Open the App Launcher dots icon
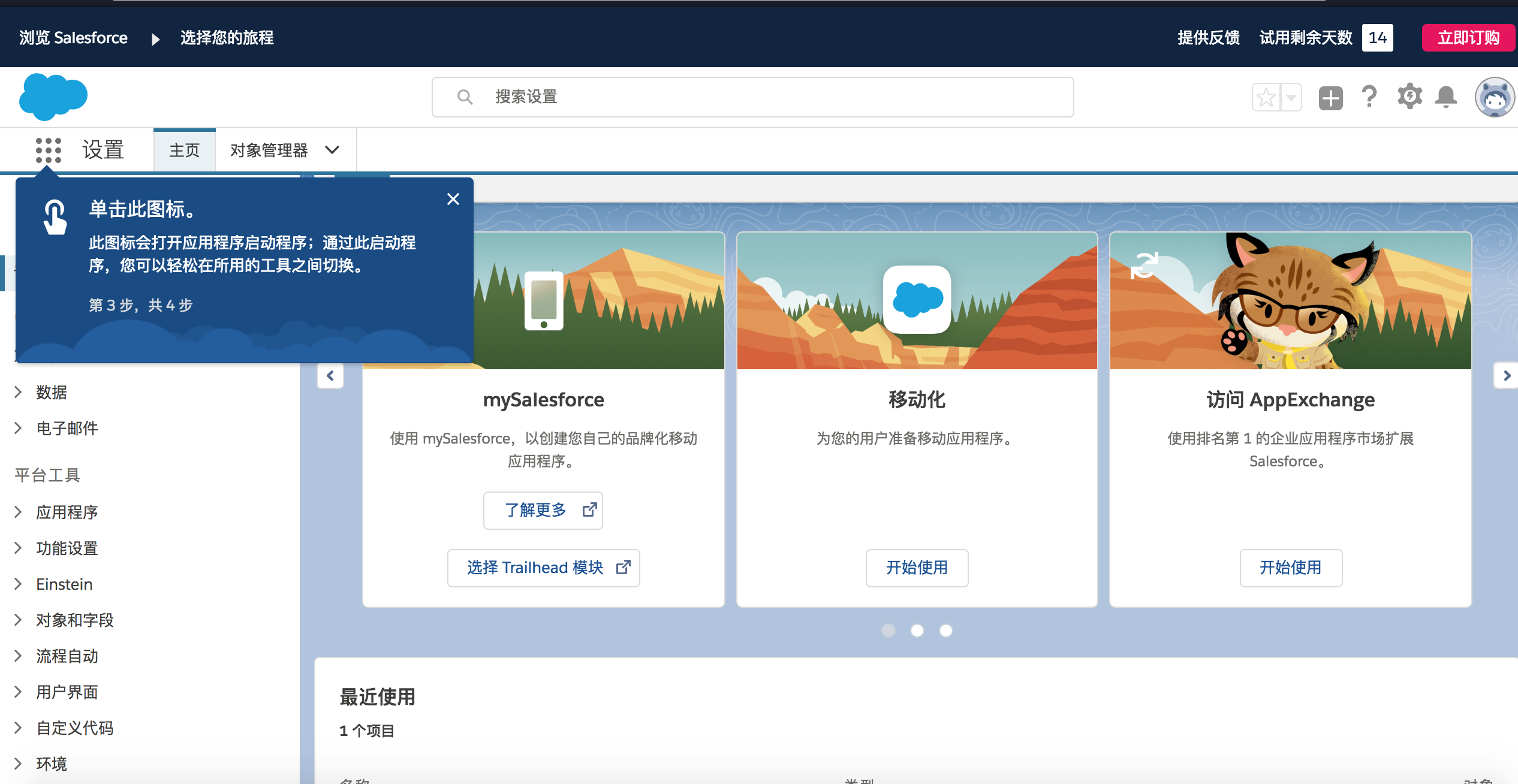Viewport: 1518px width, 784px height. pos(49,150)
